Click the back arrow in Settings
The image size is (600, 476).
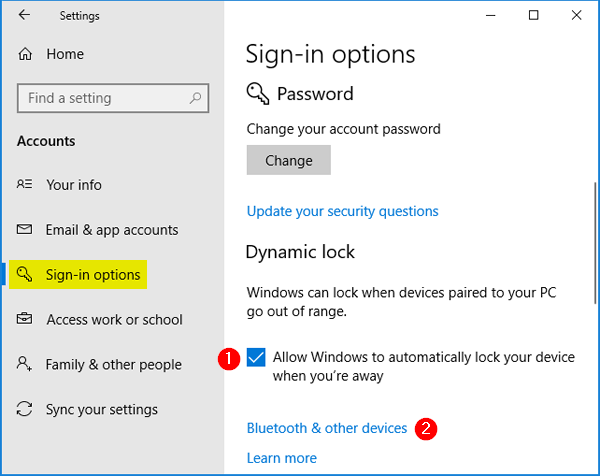coord(24,15)
